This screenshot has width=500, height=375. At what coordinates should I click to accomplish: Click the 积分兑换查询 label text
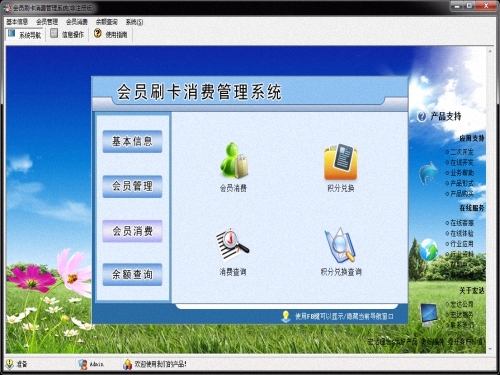click(341, 272)
